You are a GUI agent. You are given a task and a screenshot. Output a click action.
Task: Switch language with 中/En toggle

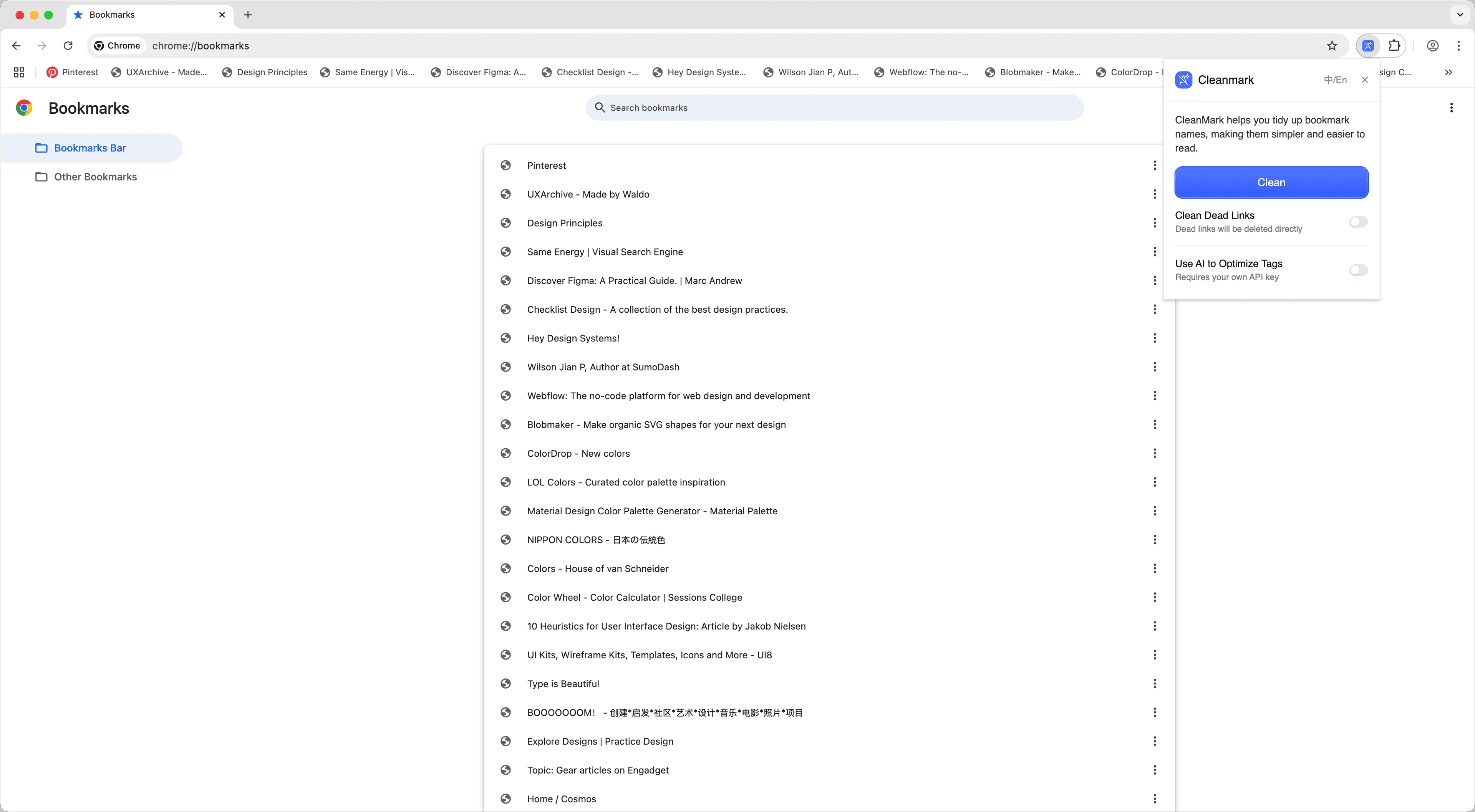pyautogui.click(x=1335, y=80)
